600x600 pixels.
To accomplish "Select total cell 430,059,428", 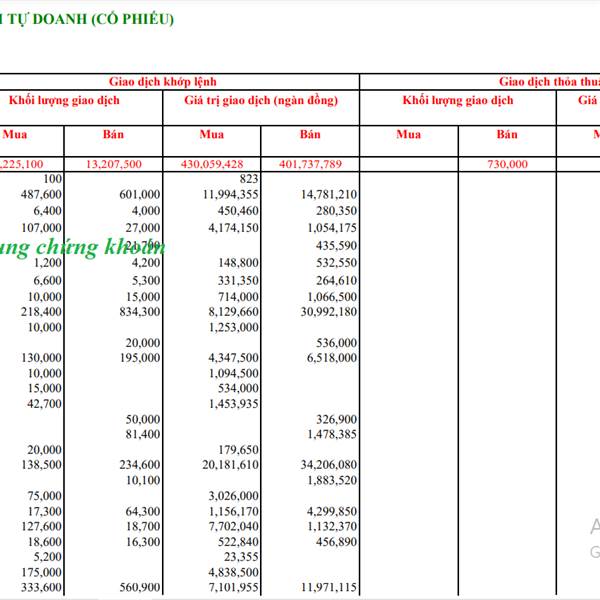I will 212,164.
